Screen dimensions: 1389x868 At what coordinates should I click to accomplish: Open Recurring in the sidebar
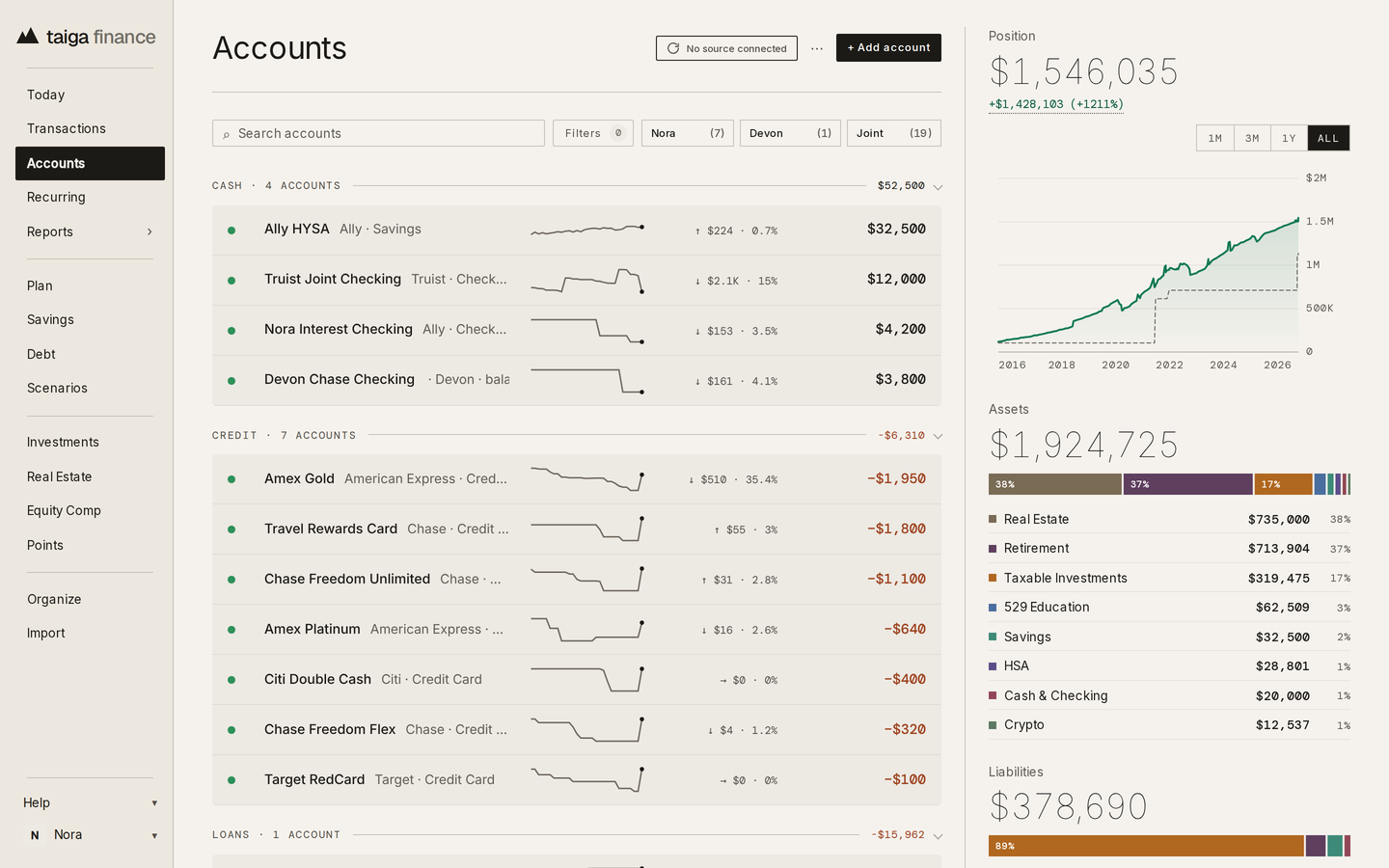(x=90, y=197)
